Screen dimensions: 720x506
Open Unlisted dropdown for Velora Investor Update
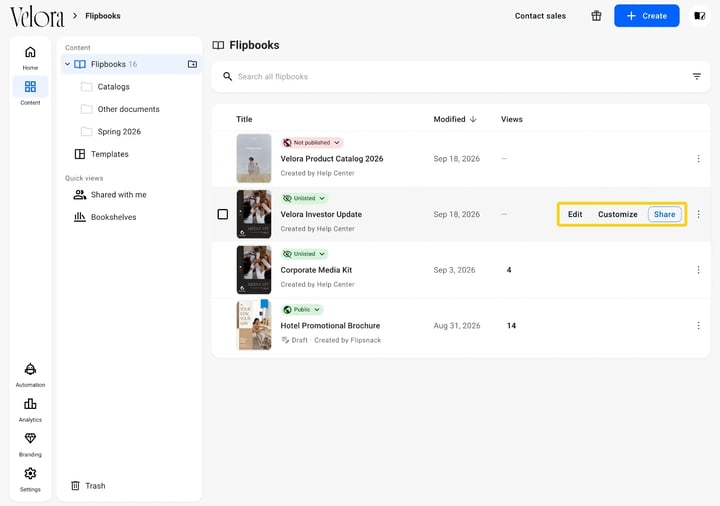(304, 198)
